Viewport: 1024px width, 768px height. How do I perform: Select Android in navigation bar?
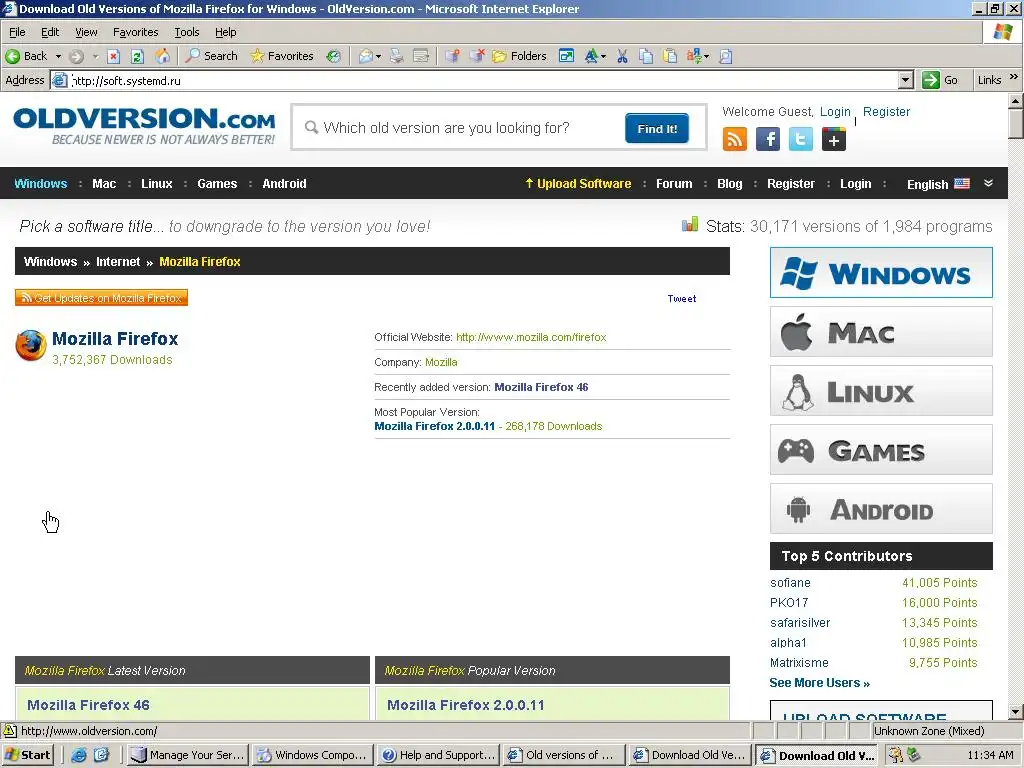pyautogui.click(x=284, y=184)
